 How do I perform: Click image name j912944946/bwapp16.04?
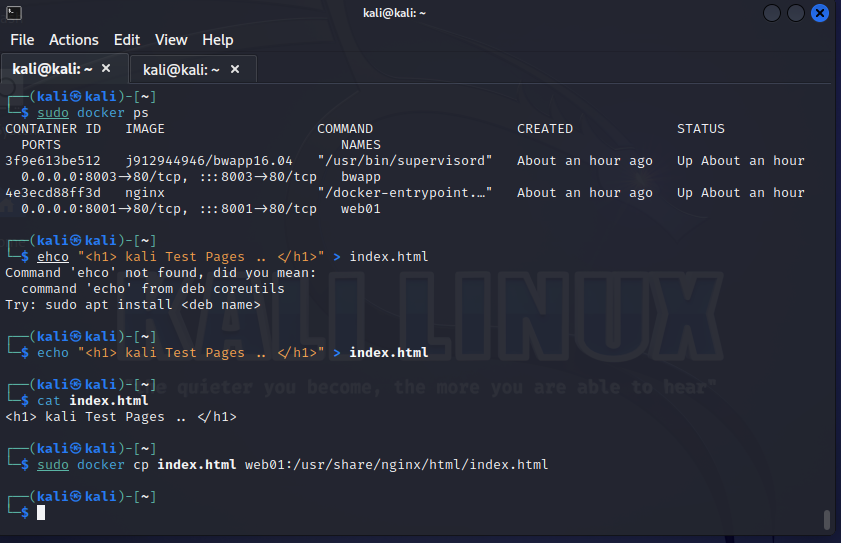(x=209, y=161)
